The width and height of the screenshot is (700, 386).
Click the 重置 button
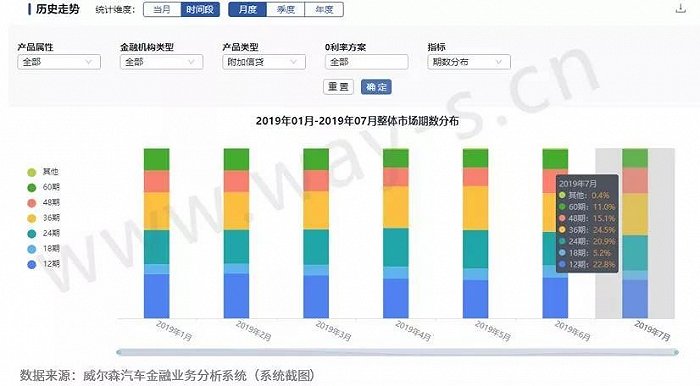coord(338,87)
